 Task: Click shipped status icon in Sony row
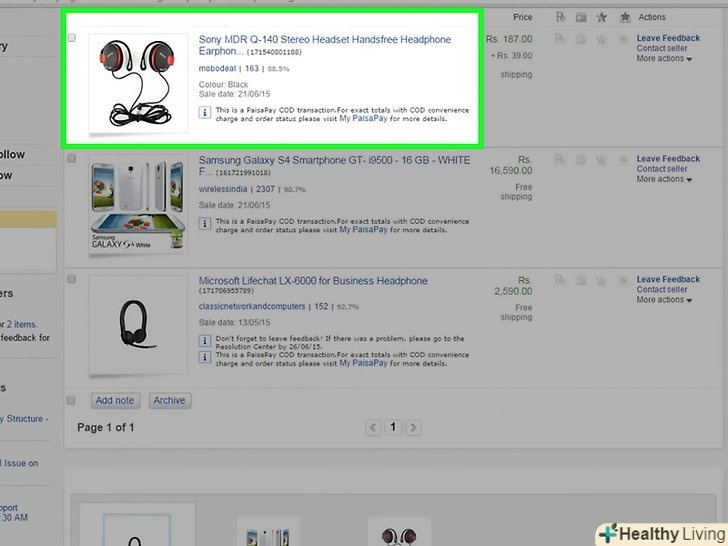581,39
